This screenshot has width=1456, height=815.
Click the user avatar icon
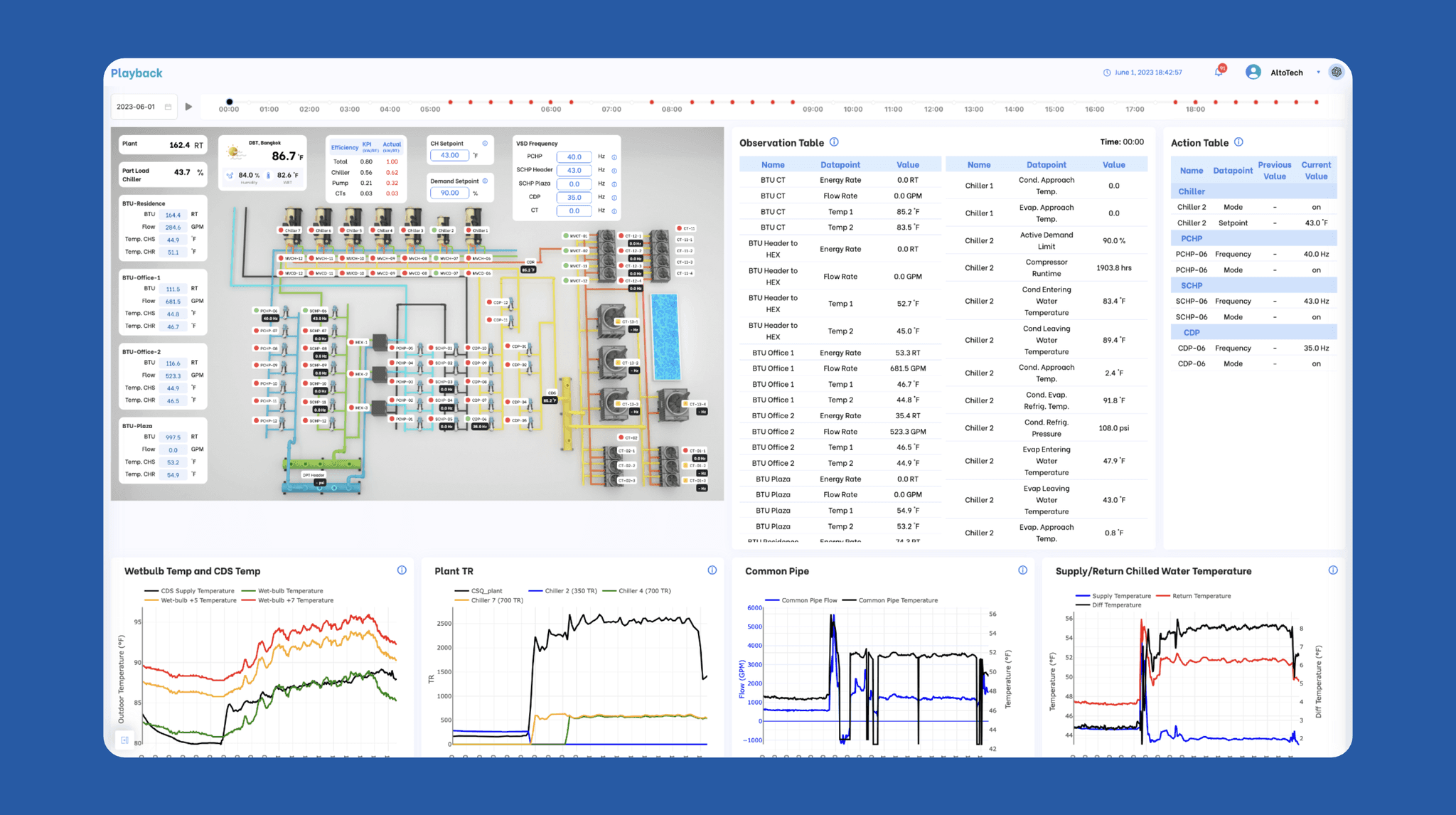coord(1253,73)
